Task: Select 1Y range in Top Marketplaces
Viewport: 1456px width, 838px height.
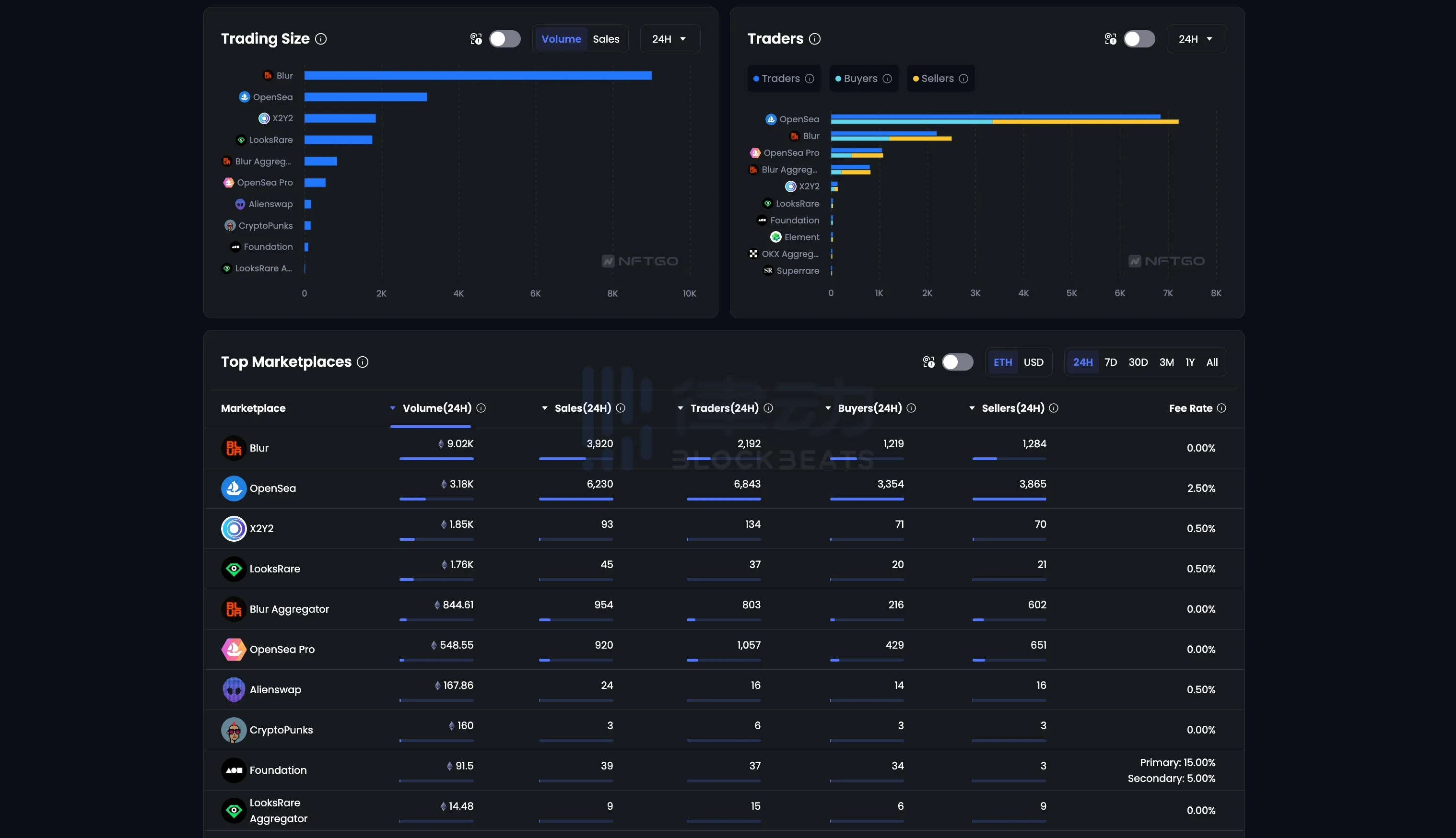Action: [x=1190, y=362]
